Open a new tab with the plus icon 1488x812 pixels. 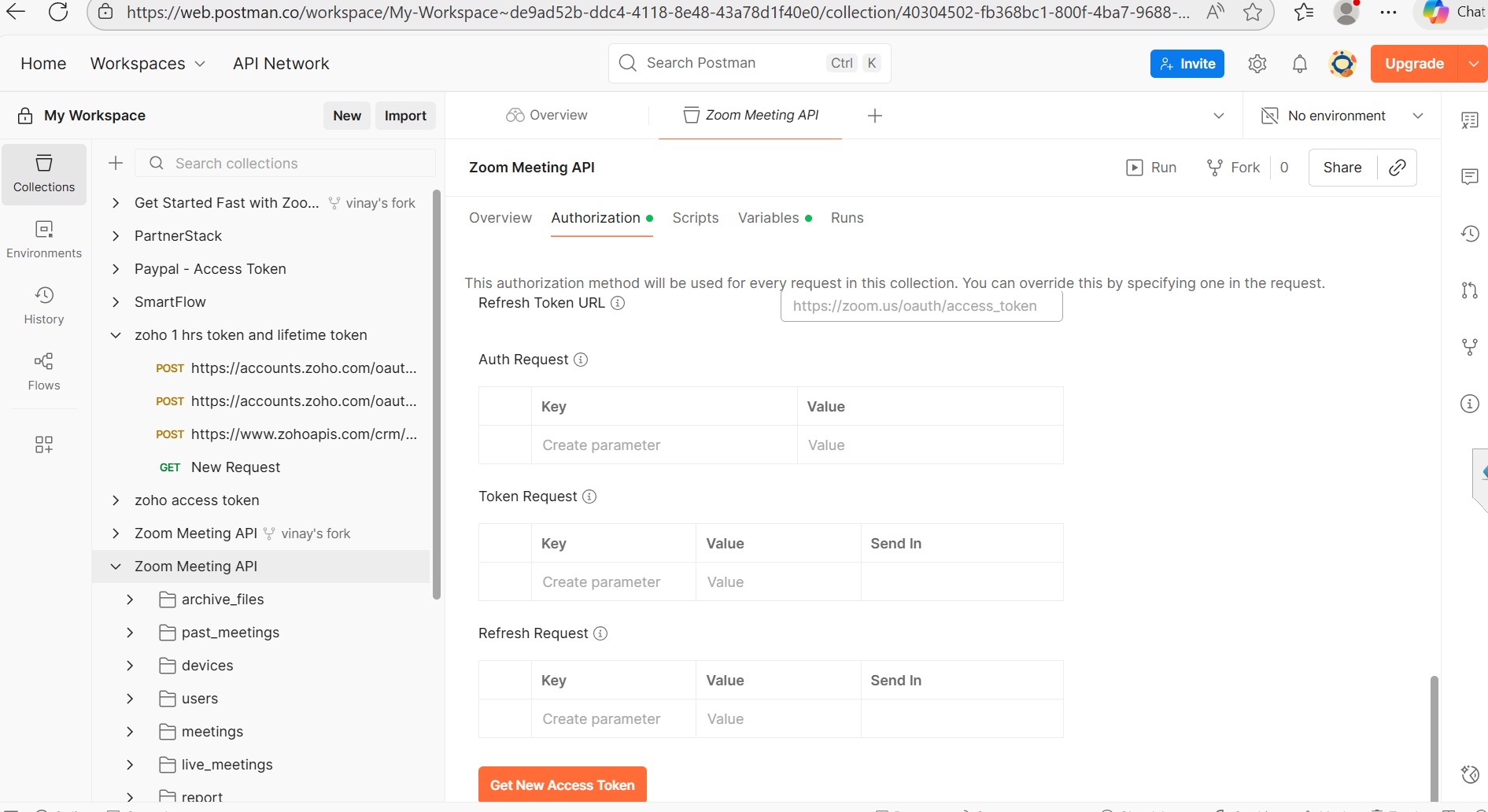click(874, 116)
